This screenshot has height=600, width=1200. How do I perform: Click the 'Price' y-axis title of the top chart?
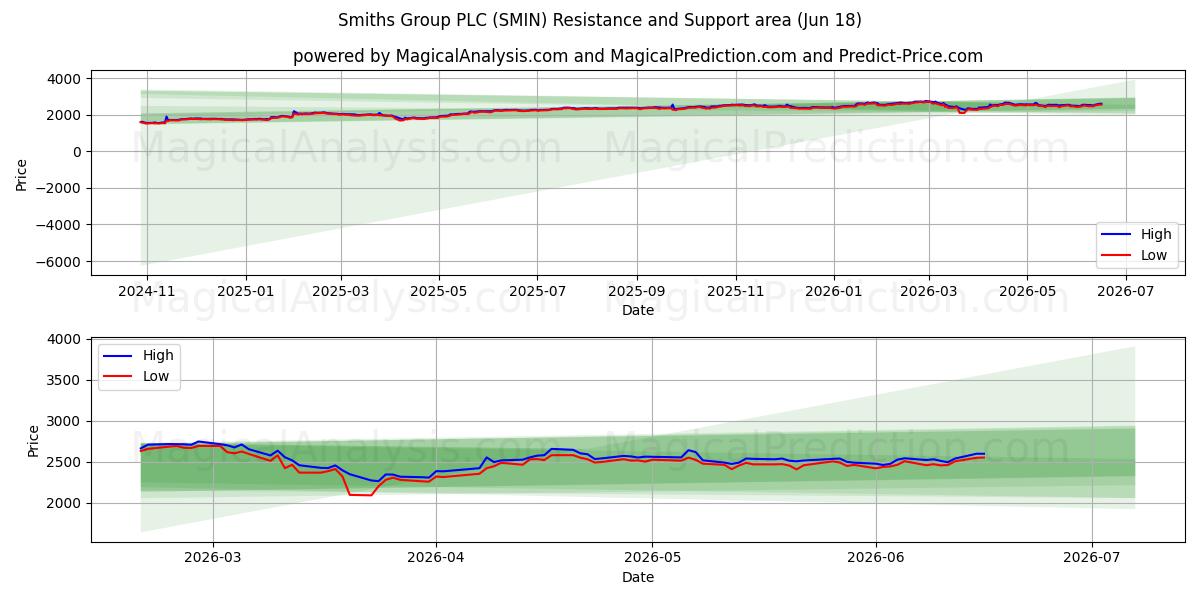22,173
